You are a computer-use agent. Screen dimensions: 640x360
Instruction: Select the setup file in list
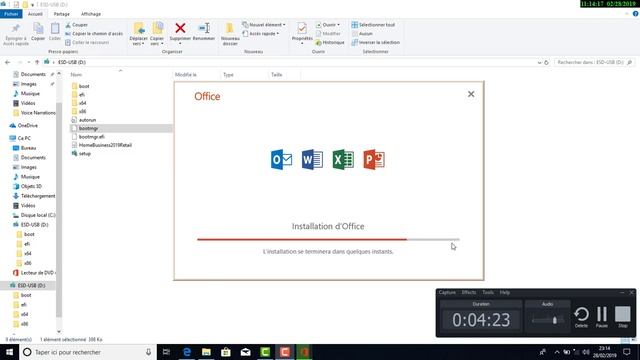point(84,153)
